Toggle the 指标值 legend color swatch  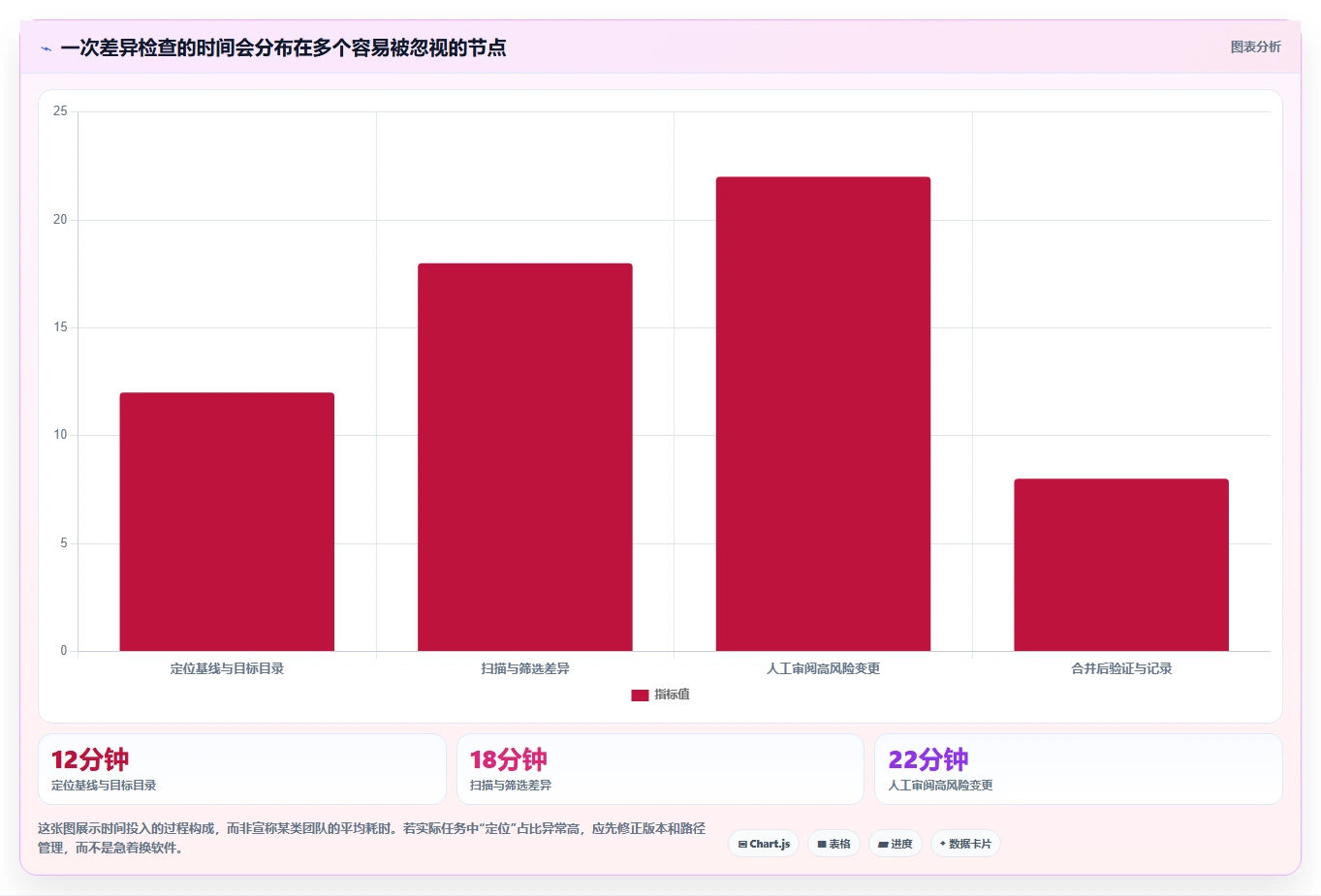pyautogui.click(x=640, y=695)
